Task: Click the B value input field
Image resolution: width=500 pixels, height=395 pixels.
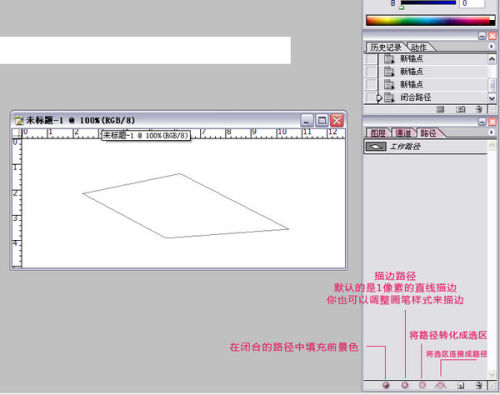Action: tap(471, 3)
